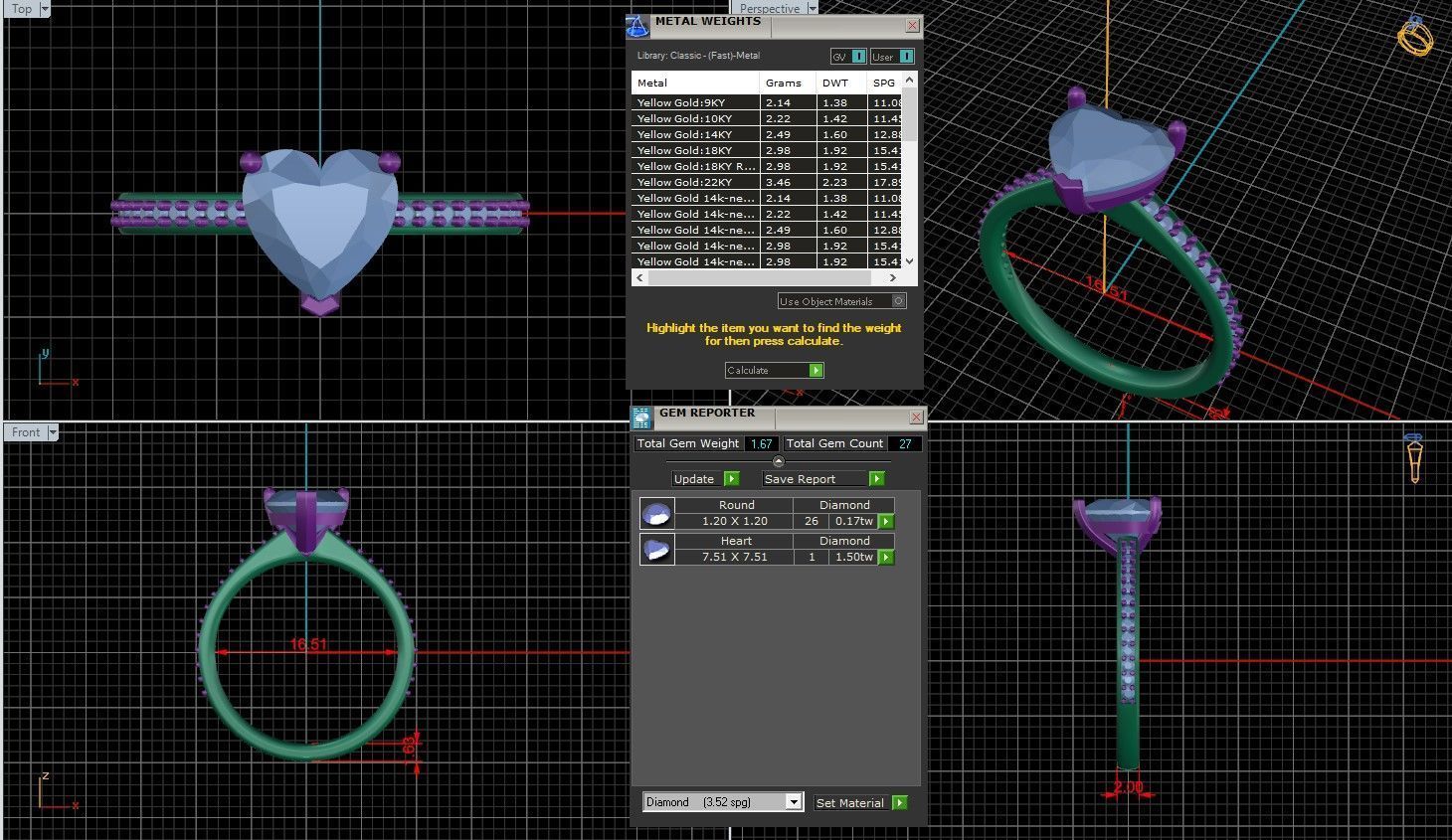
Task: Click metal list scroll-left arrow
Action: click(x=639, y=278)
